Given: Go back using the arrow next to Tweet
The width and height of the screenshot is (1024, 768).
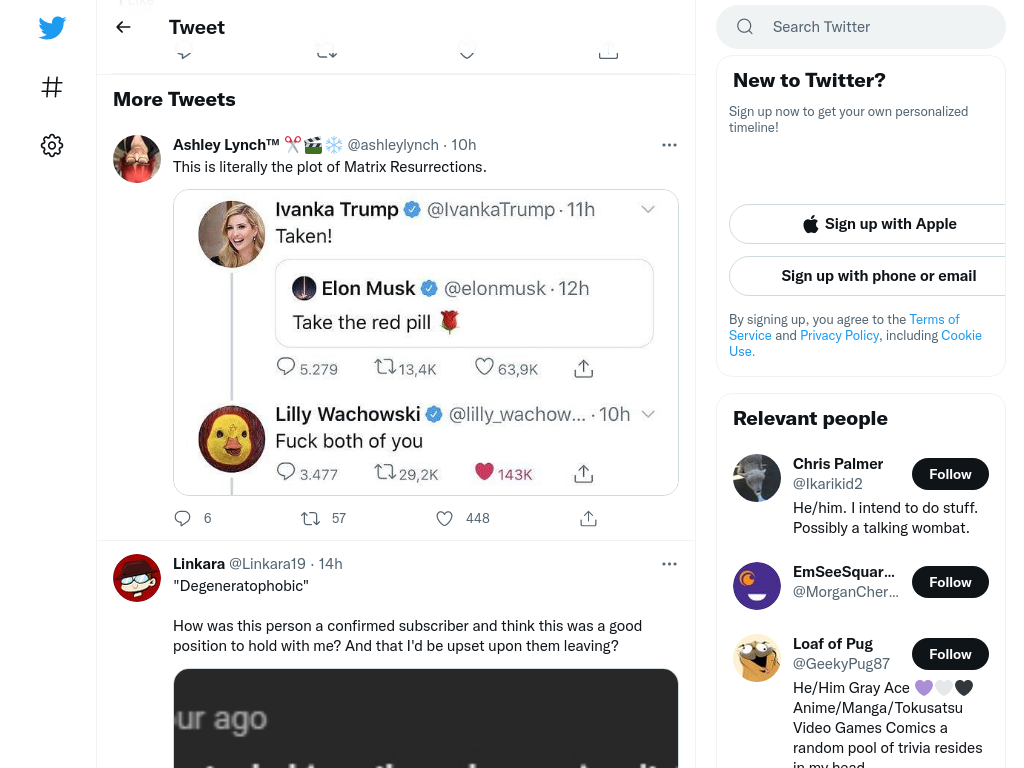Looking at the screenshot, I should 123,27.
